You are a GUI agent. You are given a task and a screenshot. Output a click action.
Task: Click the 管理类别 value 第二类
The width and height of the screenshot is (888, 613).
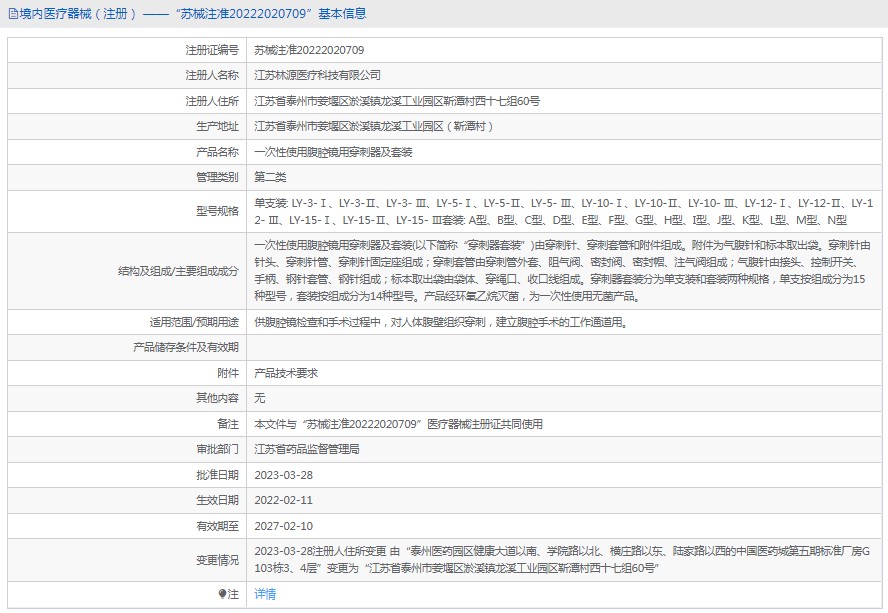pyautogui.click(x=270, y=178)
